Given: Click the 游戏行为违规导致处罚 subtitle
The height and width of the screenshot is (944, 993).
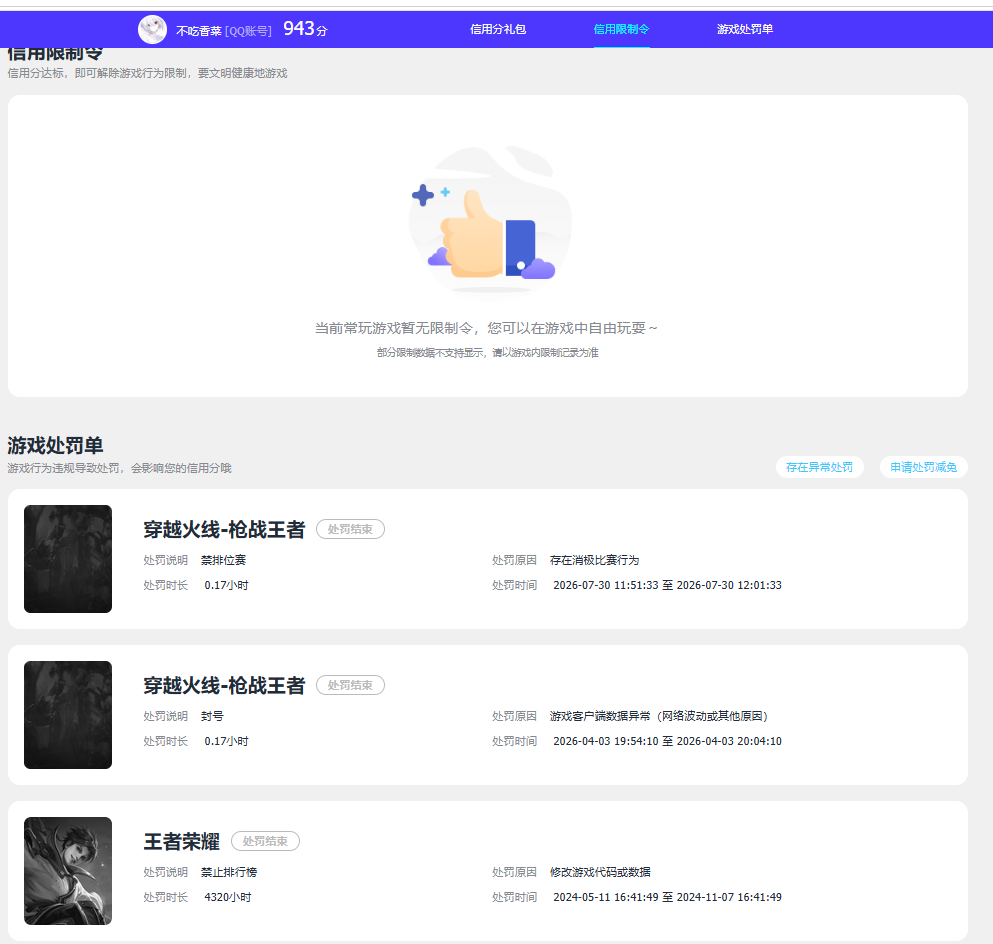Looking at the screenshot, I should 120,469.
